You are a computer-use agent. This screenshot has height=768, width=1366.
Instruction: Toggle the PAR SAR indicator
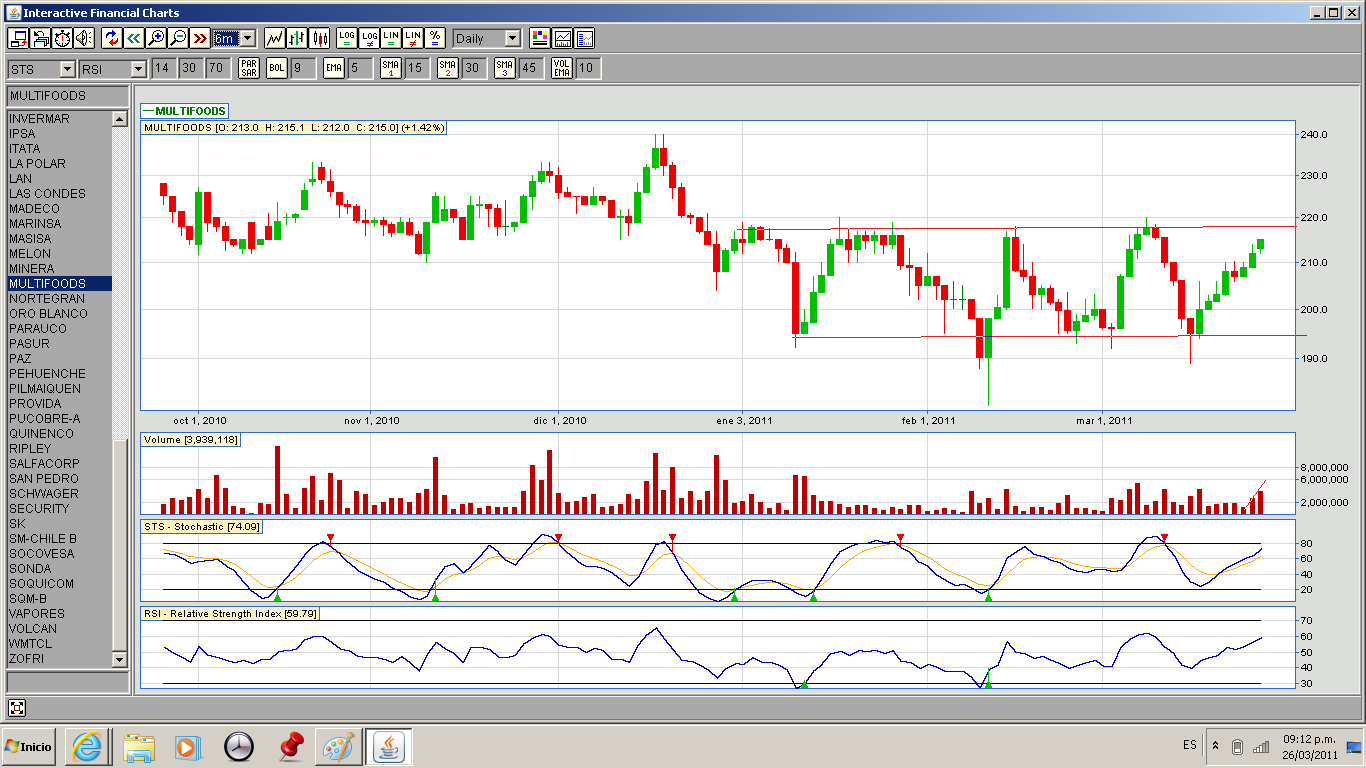pyautogui.click(x=249, y=68)
